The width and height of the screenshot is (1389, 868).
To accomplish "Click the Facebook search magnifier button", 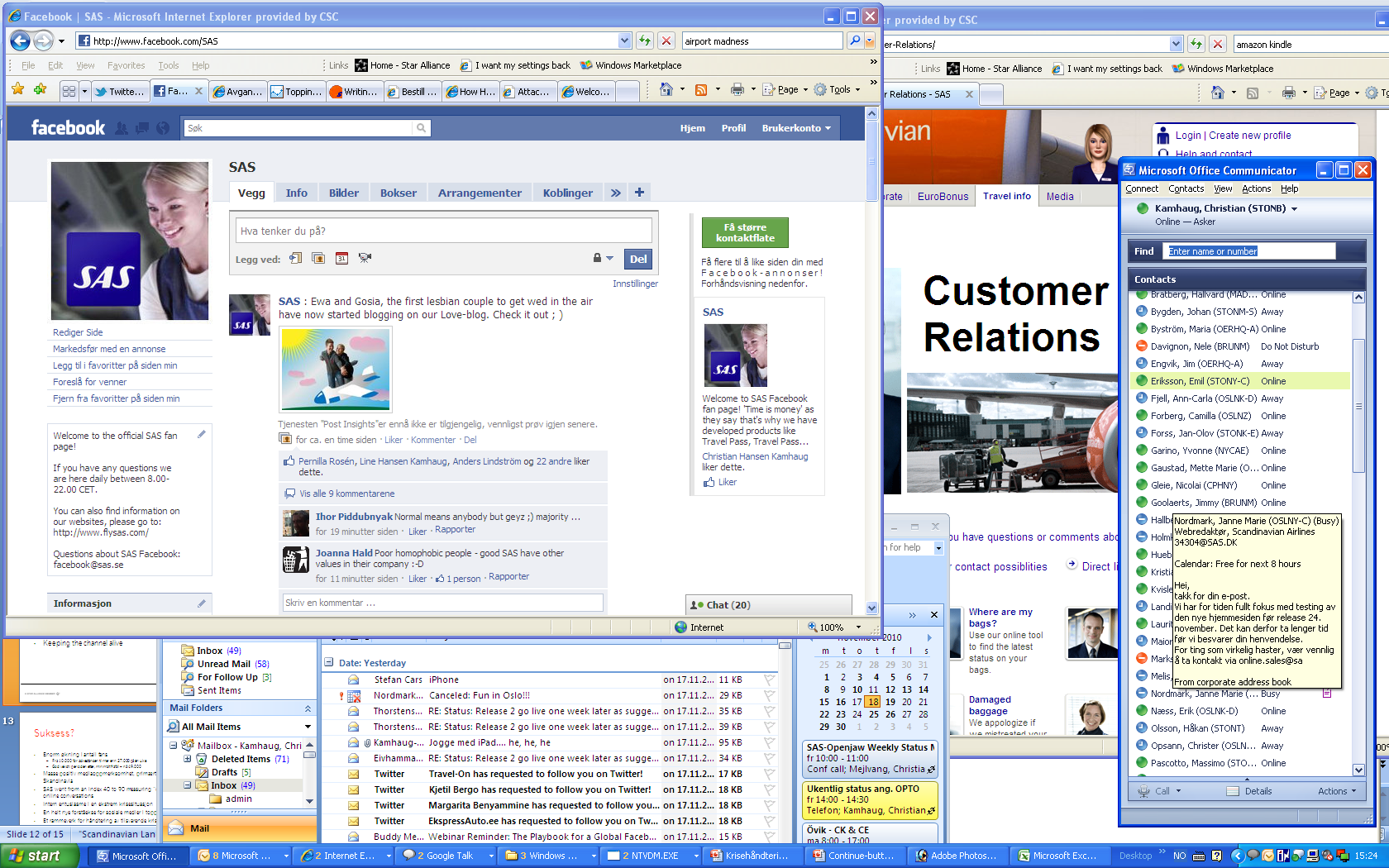I will click(x=422, y=128).
